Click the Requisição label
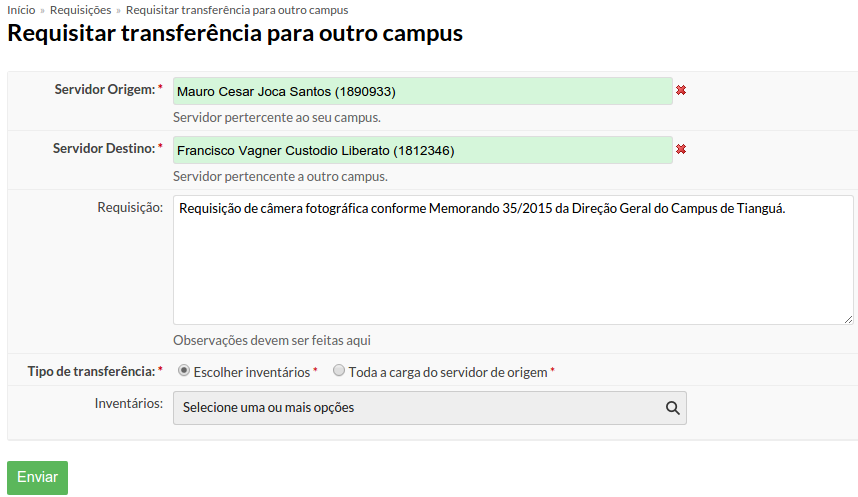Screen dimensions: 858x497 [x=130, y=207]
